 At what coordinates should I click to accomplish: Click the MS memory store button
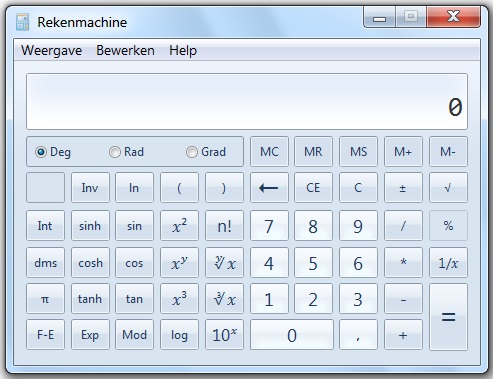358,152
